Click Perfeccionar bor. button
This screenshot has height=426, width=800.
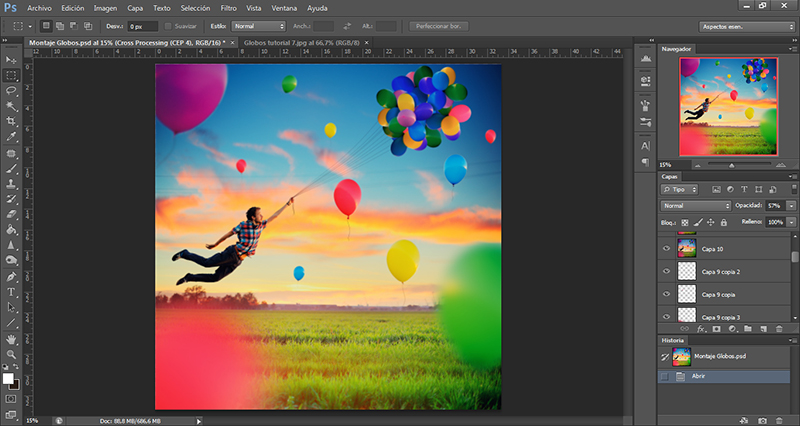438,26
